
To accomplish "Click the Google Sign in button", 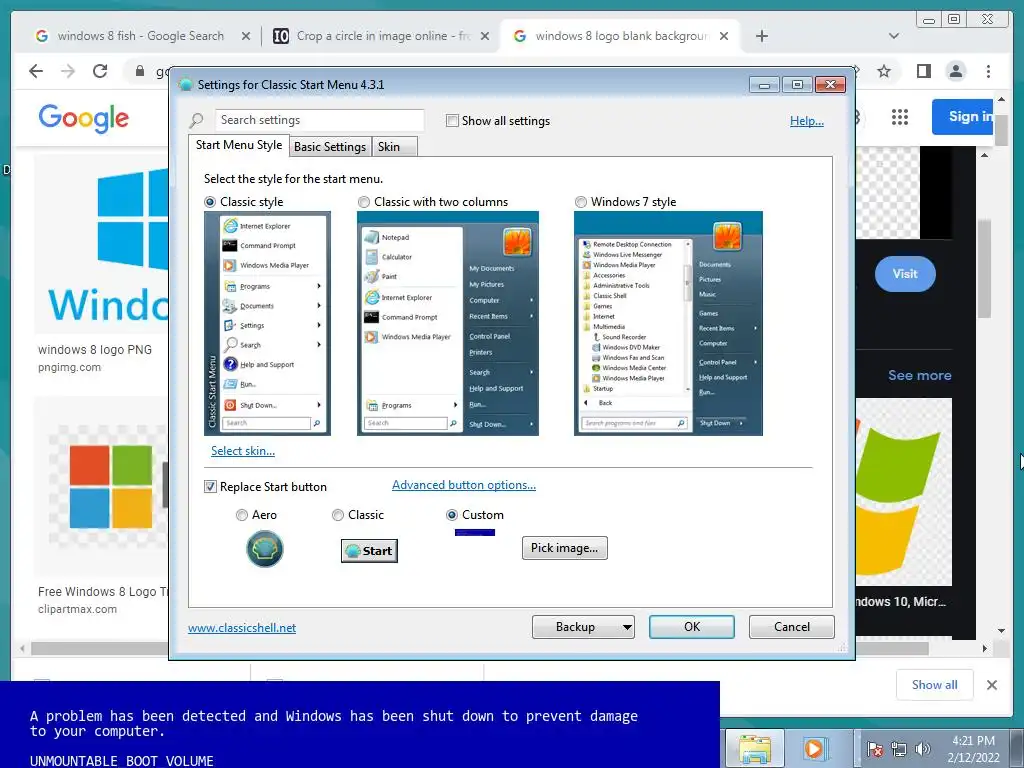I will click(x=963, y=117).
